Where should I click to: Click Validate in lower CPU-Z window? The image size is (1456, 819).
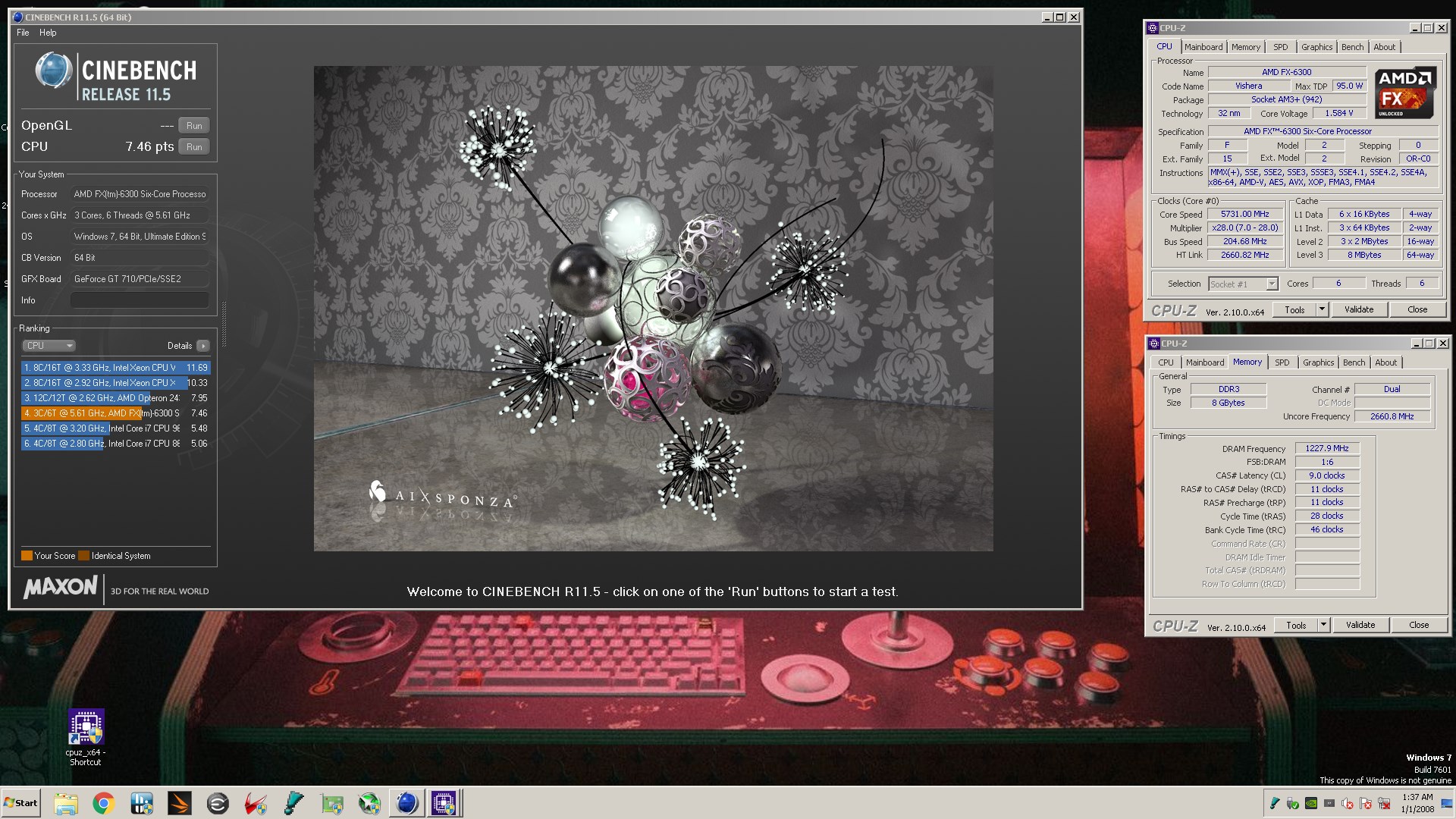click(x=1360, y=625)
